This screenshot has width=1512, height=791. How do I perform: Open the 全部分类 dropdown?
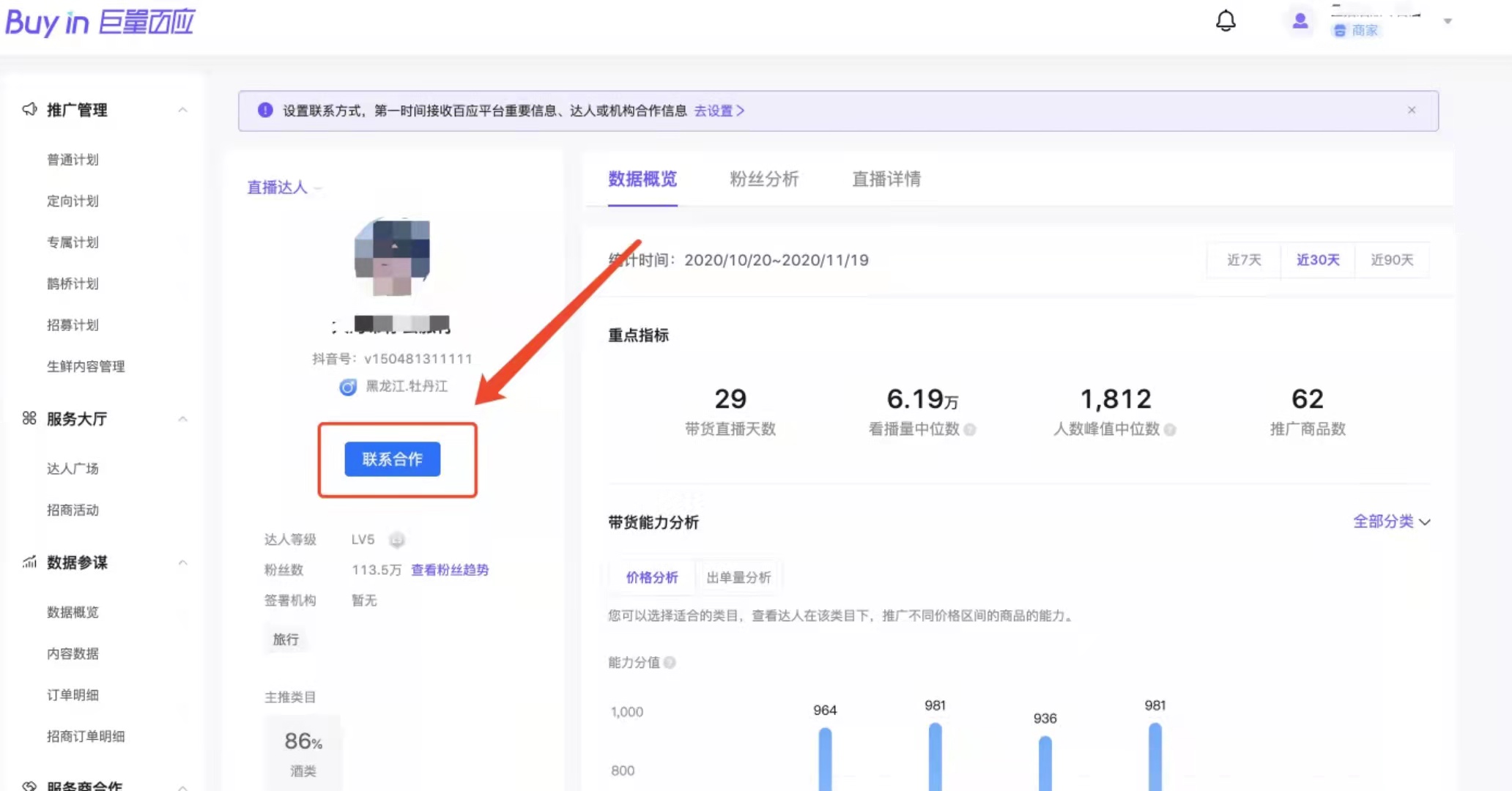pyautogui.click(x=1392, y=521)
